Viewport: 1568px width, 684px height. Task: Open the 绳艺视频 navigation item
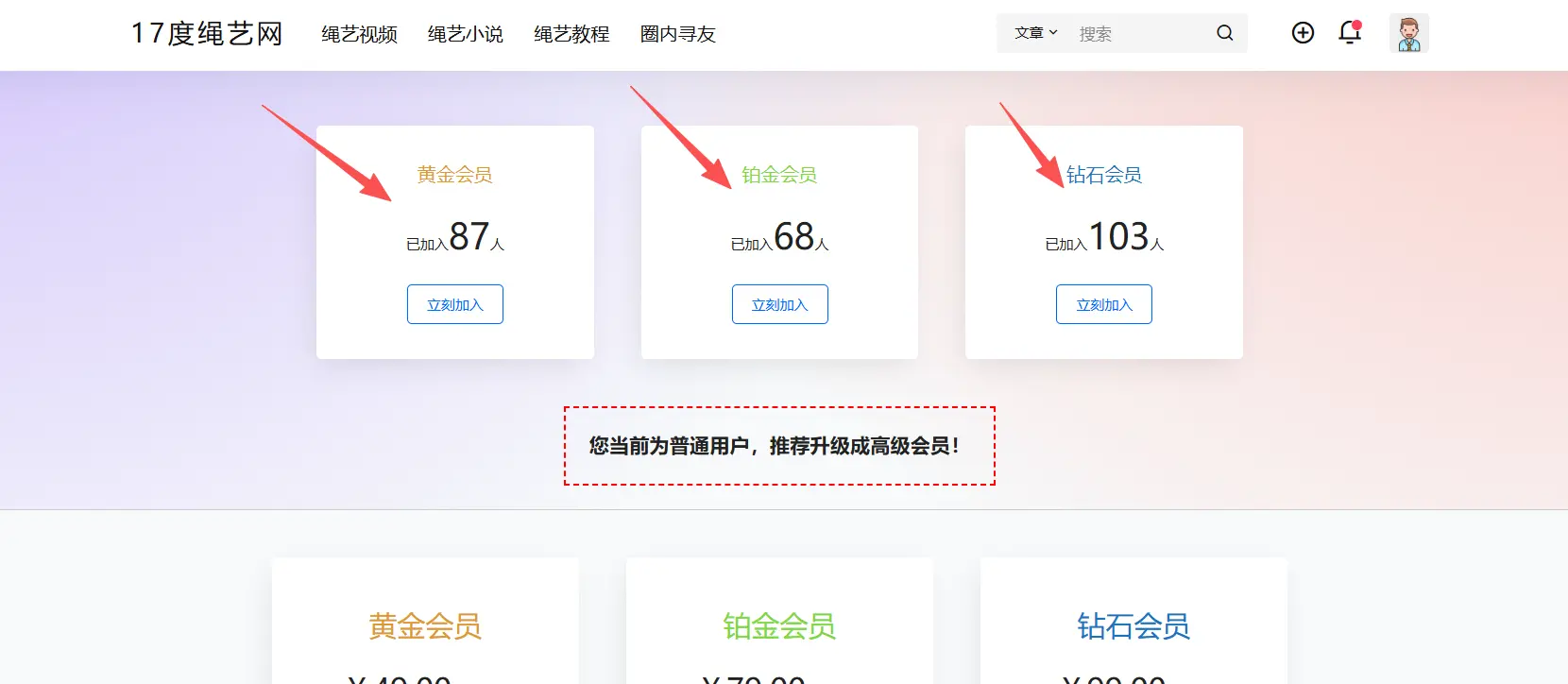(x=359, y=35)
